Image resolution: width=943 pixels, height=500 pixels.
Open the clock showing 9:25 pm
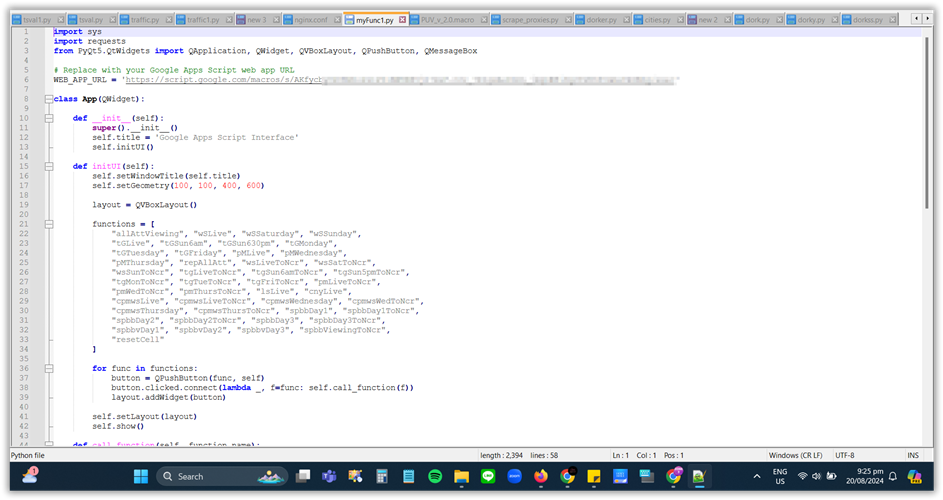coord(864,476)
